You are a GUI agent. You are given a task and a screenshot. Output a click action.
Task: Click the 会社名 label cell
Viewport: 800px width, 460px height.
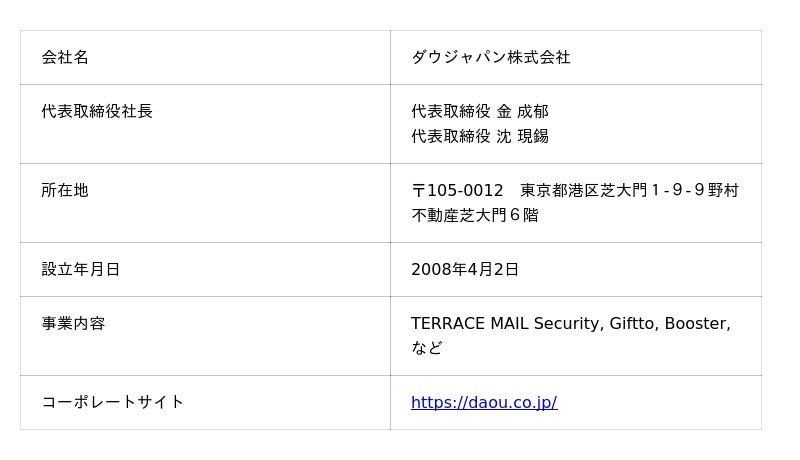[65, 58]
